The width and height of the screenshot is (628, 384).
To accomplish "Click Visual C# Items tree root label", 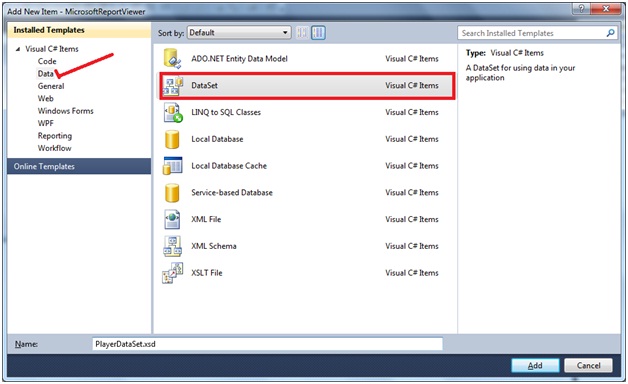I will [x=52, y=49].
